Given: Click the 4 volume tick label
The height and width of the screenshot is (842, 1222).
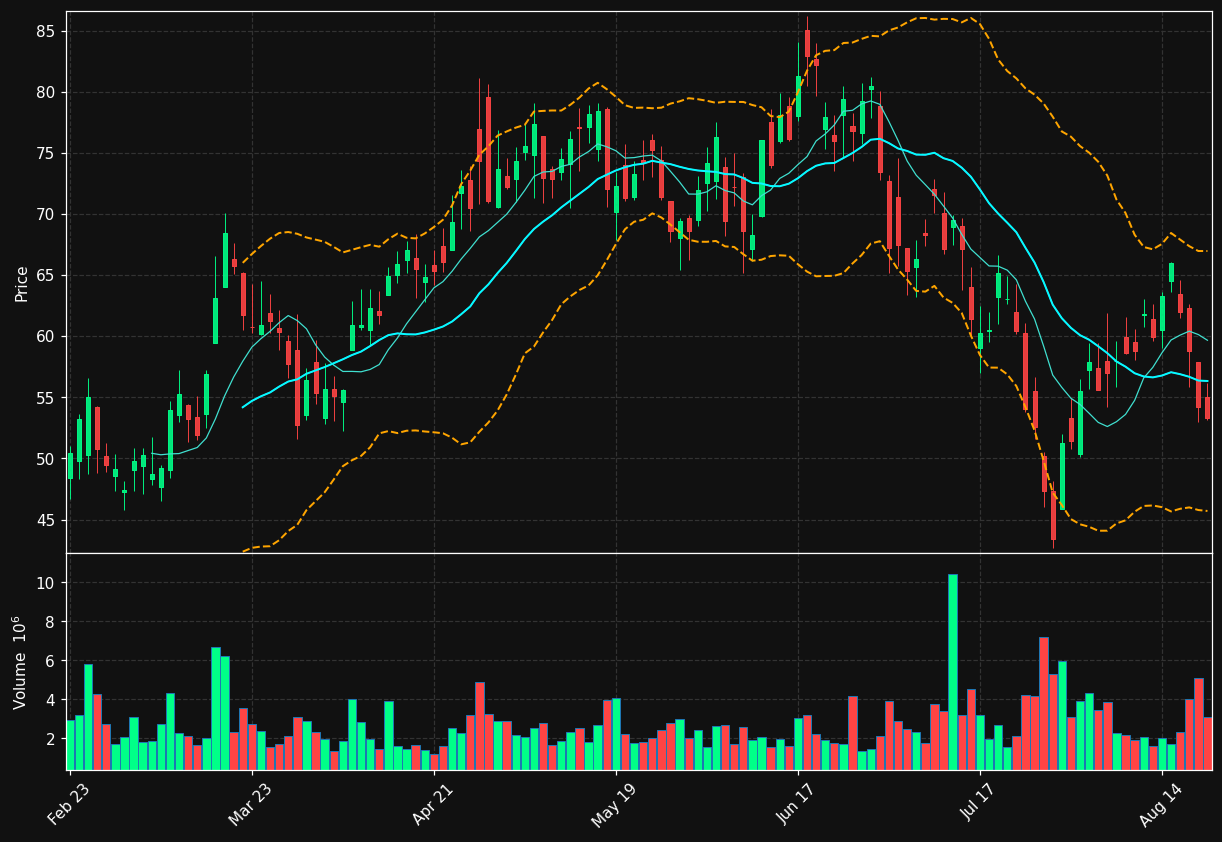Looking at the screenshot, I should coord(50,700).
